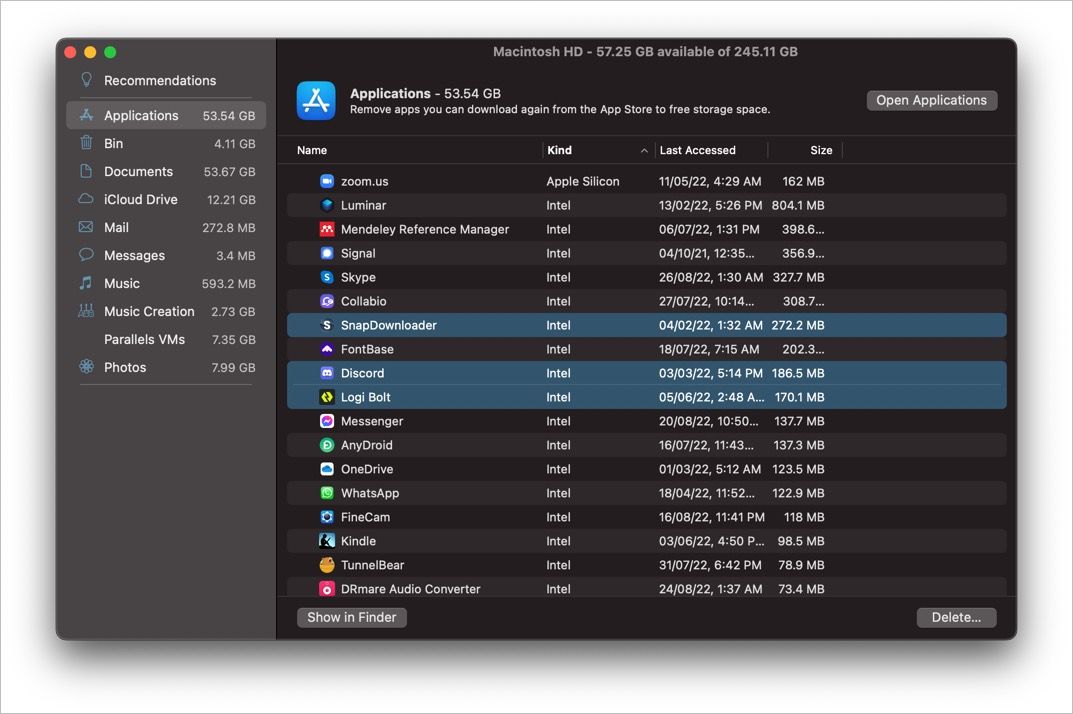This screenshot has height=714, width=1073.
Task: Open Recommendations in the sidebar
Action: [x=160, y=81]
